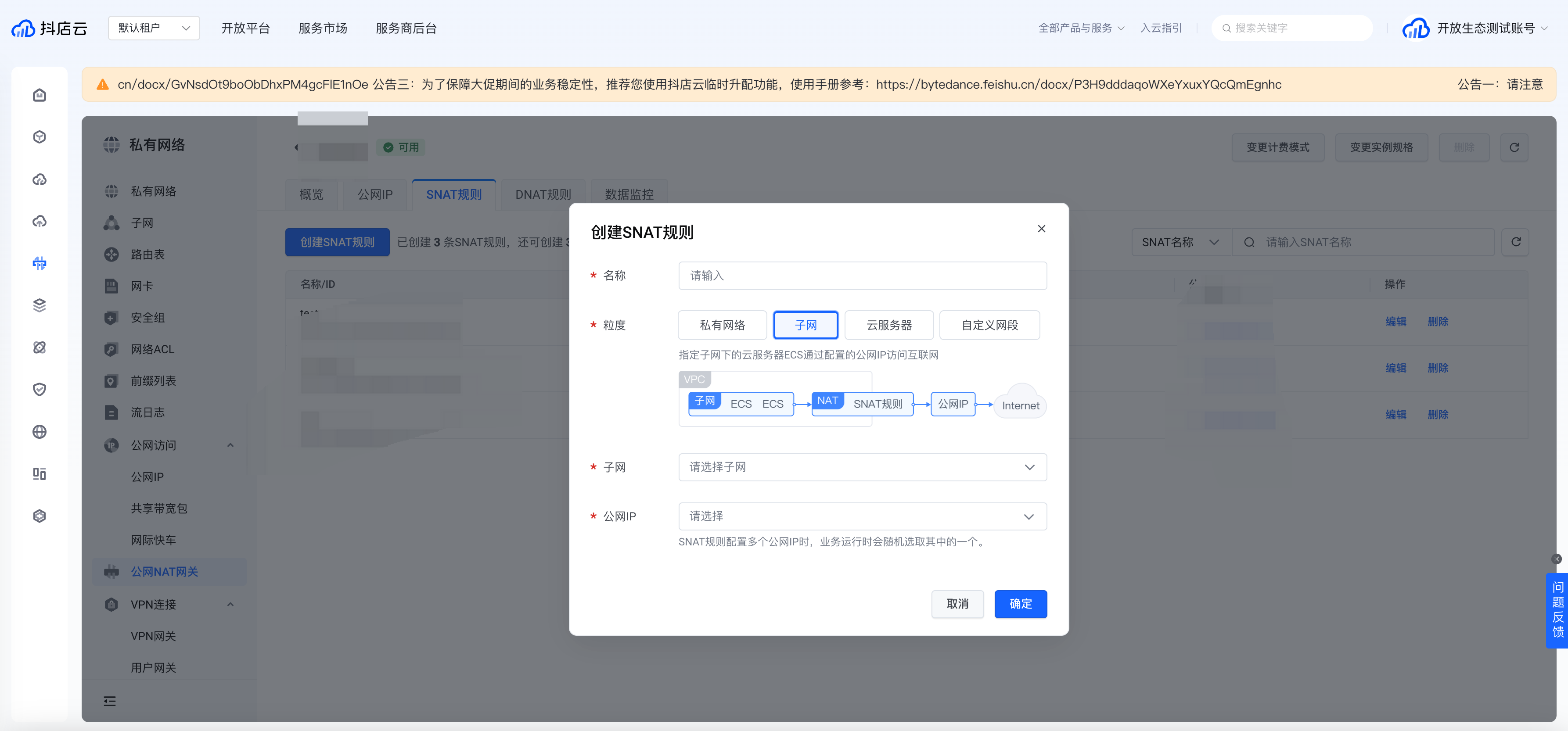Open the 公网IP selection dropdown

pyautogui.click(x=862, y=516)
